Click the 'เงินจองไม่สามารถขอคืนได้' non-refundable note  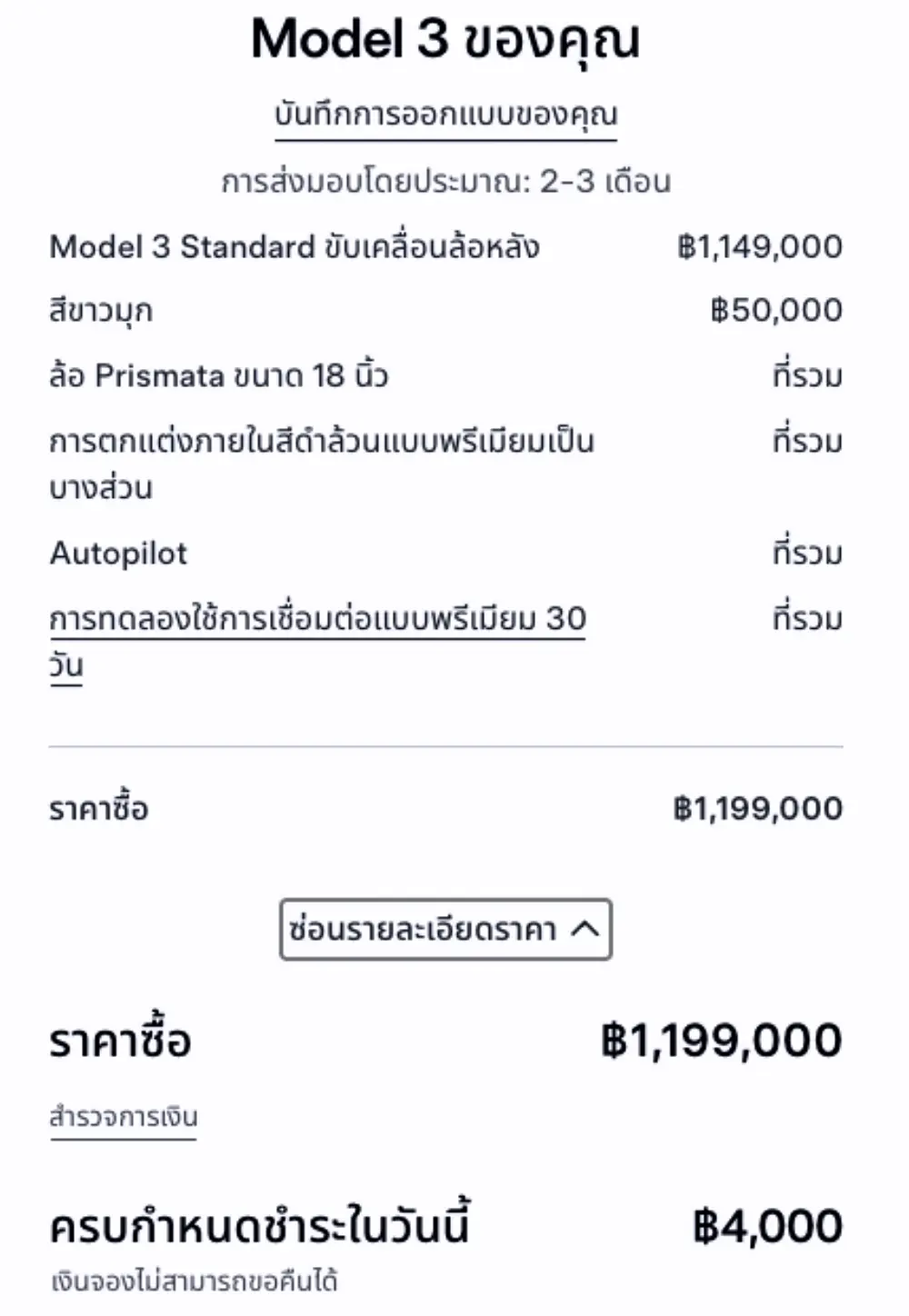pyautogui.click(x=195, y=1282)
